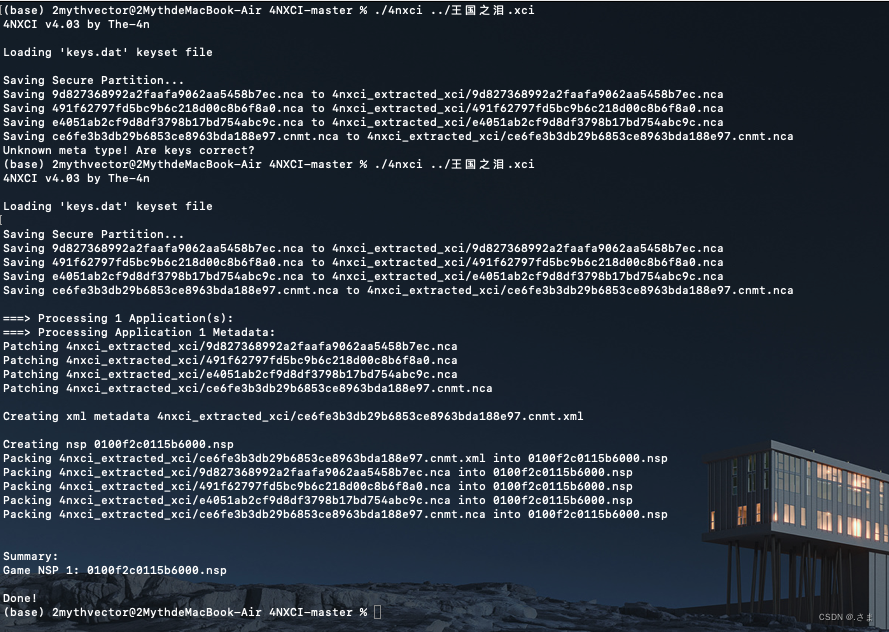889x632 pixels.
Task: Select the 'Patching' line for e4051ab2…9c.nca
Action: pyautogui.click(x=230, y=375)
